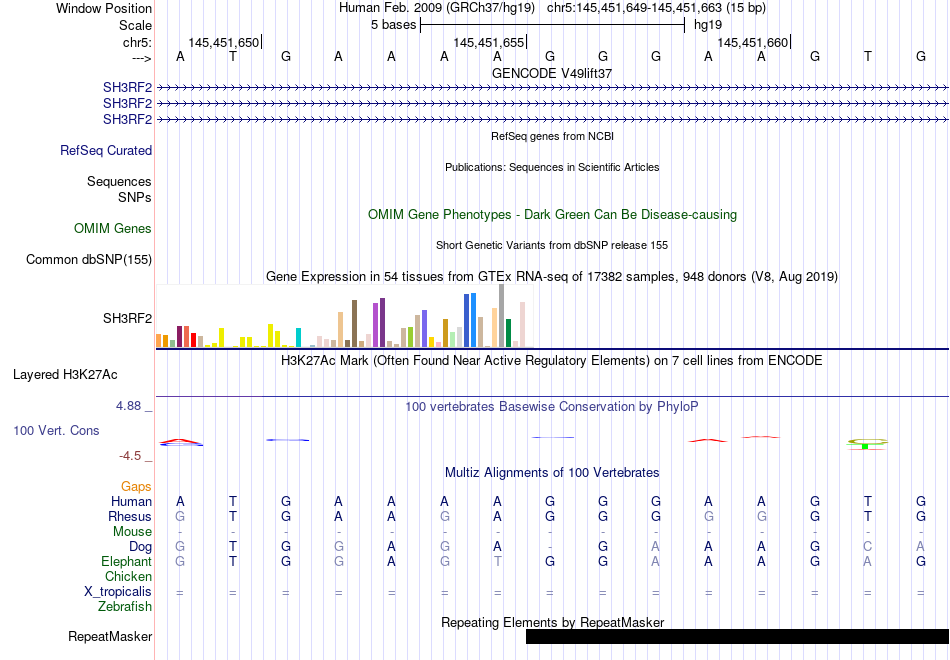Select the Mouse alignment row label

pos(132,532)
